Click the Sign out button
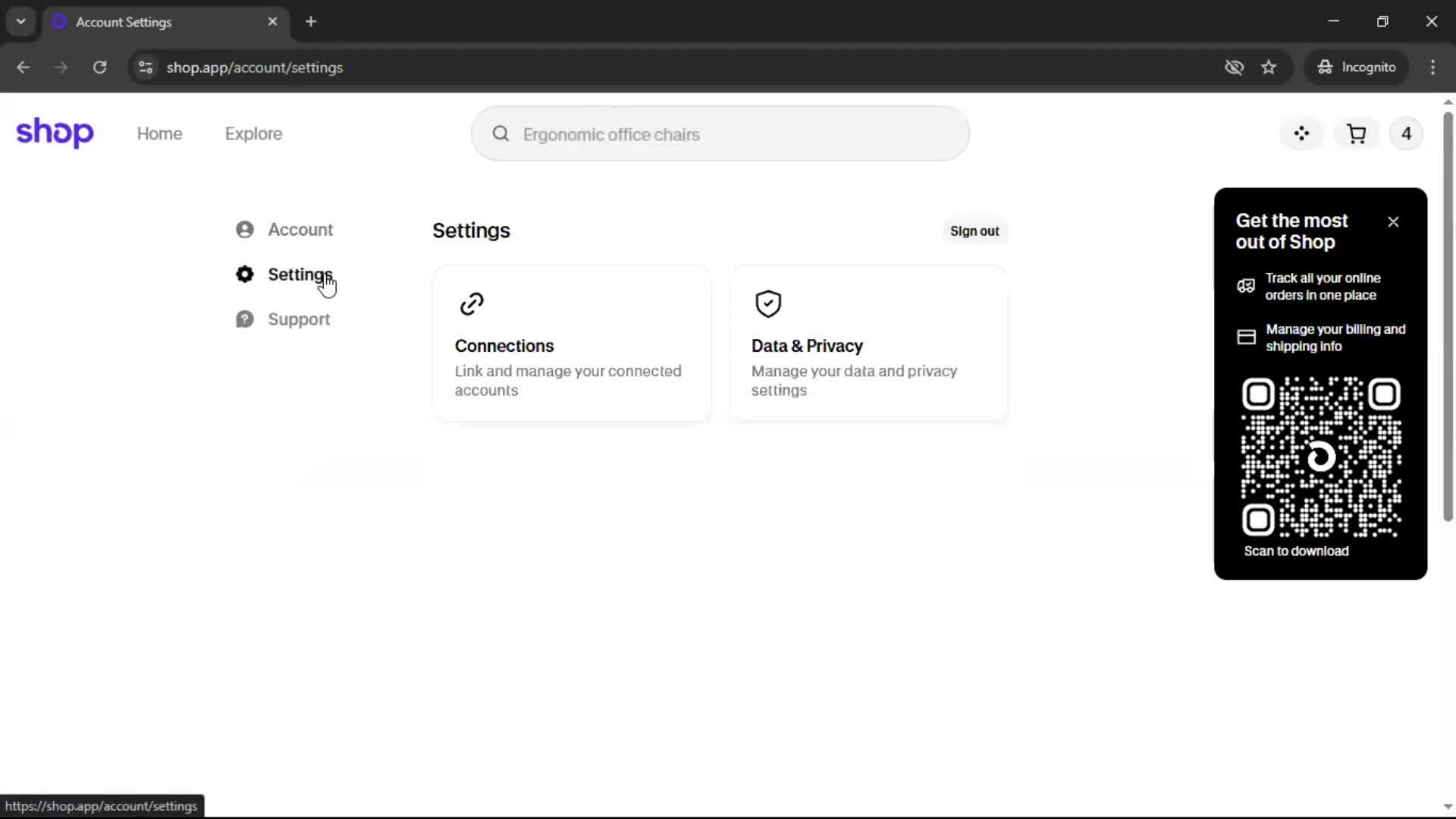This screenshot has width=1456, height=819. coord(974,231)
